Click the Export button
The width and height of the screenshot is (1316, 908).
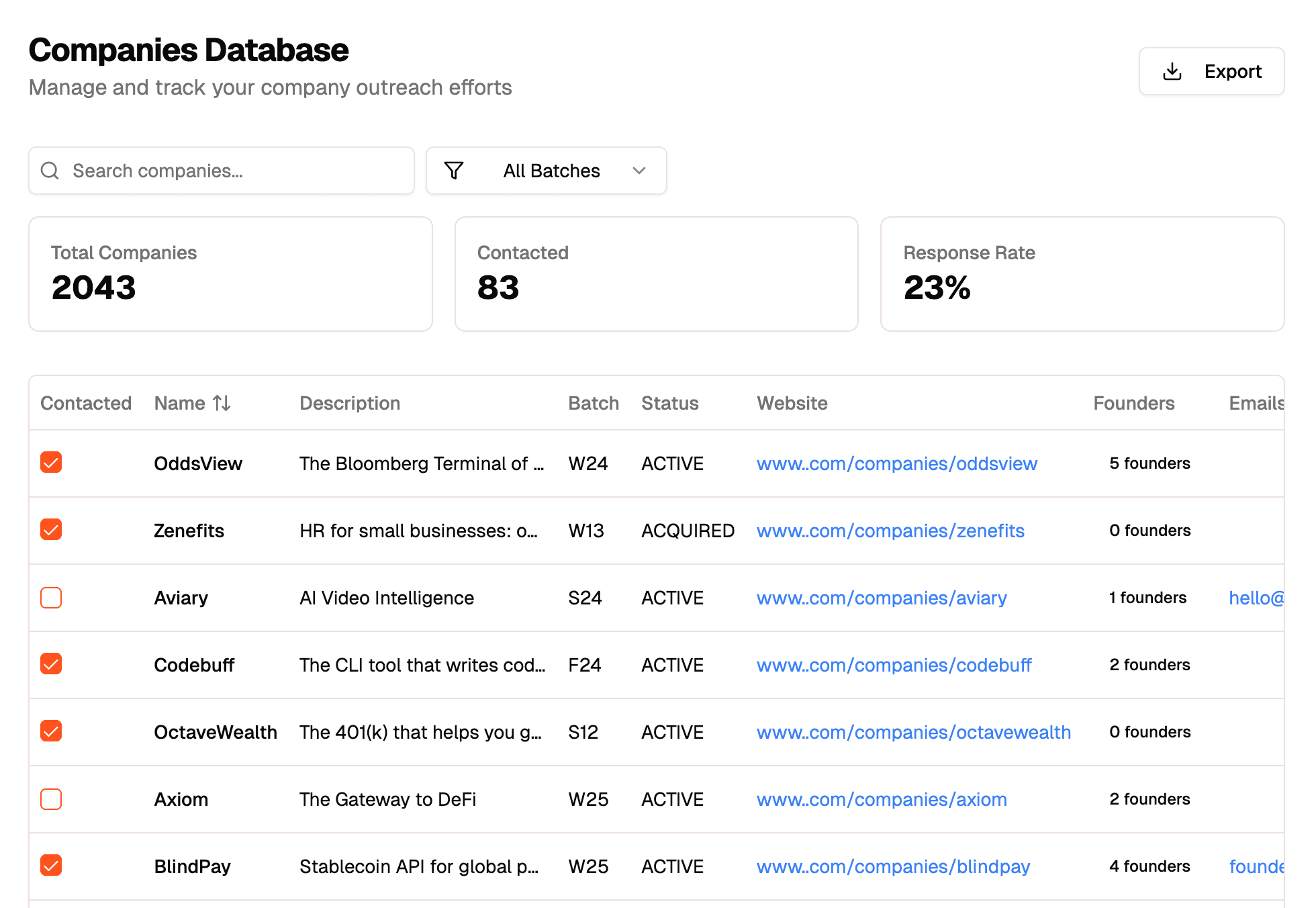click(x=1212, y=71)
